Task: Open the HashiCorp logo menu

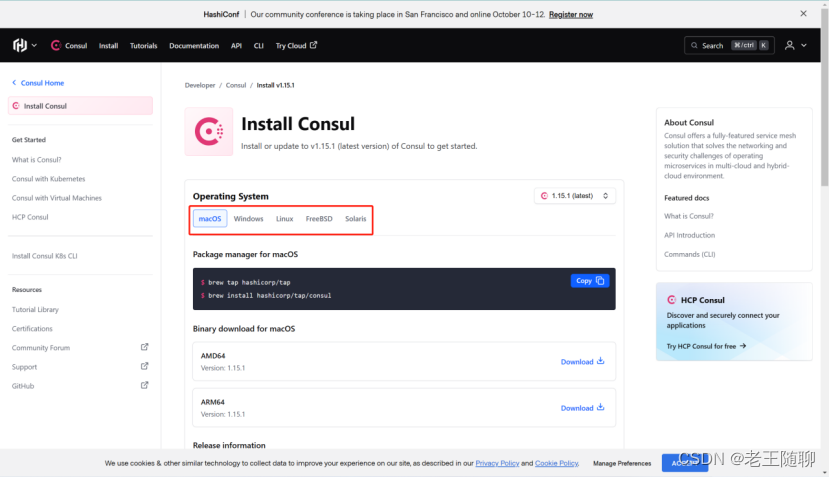Action: click(20, 46)
